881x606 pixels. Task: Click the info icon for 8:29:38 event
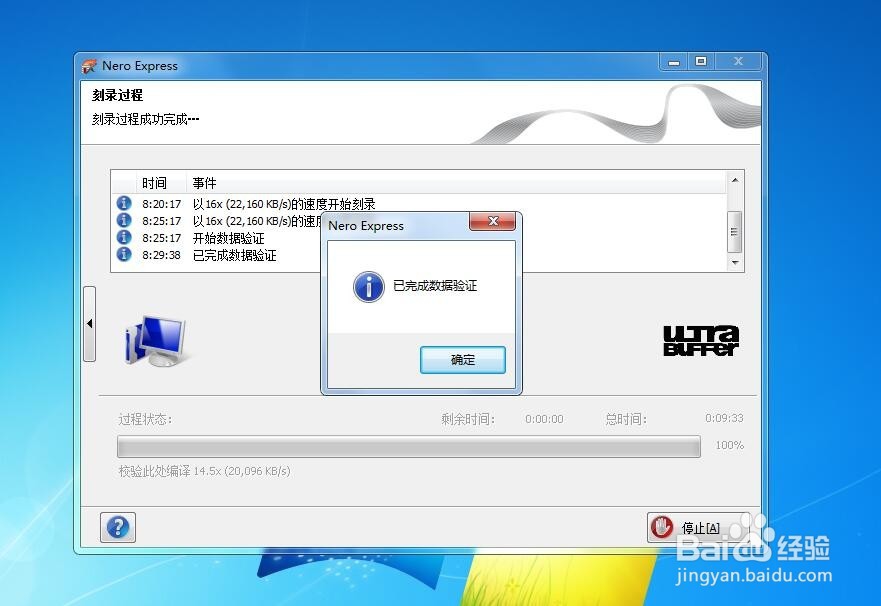coord(124,254)
